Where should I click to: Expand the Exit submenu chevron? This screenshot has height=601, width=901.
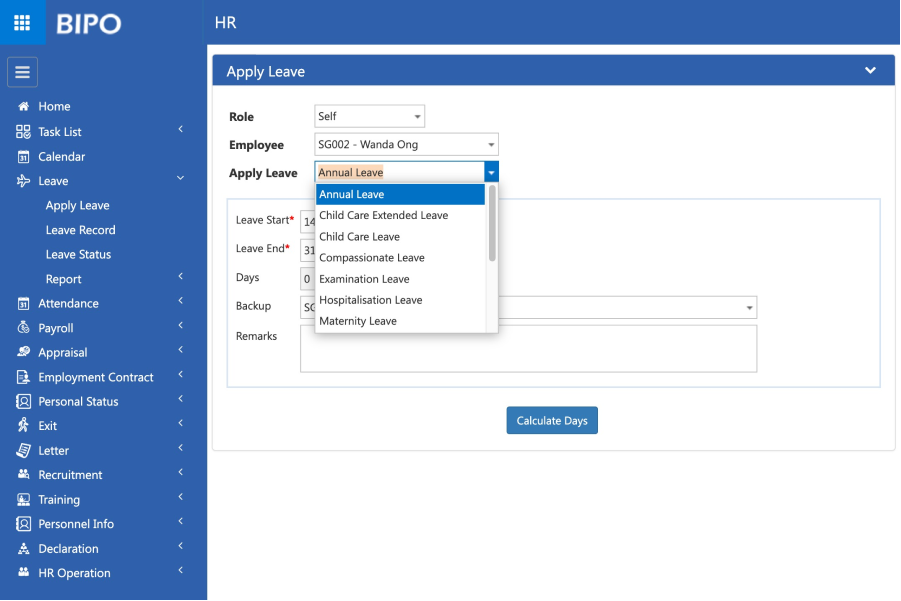click(180, 423)
